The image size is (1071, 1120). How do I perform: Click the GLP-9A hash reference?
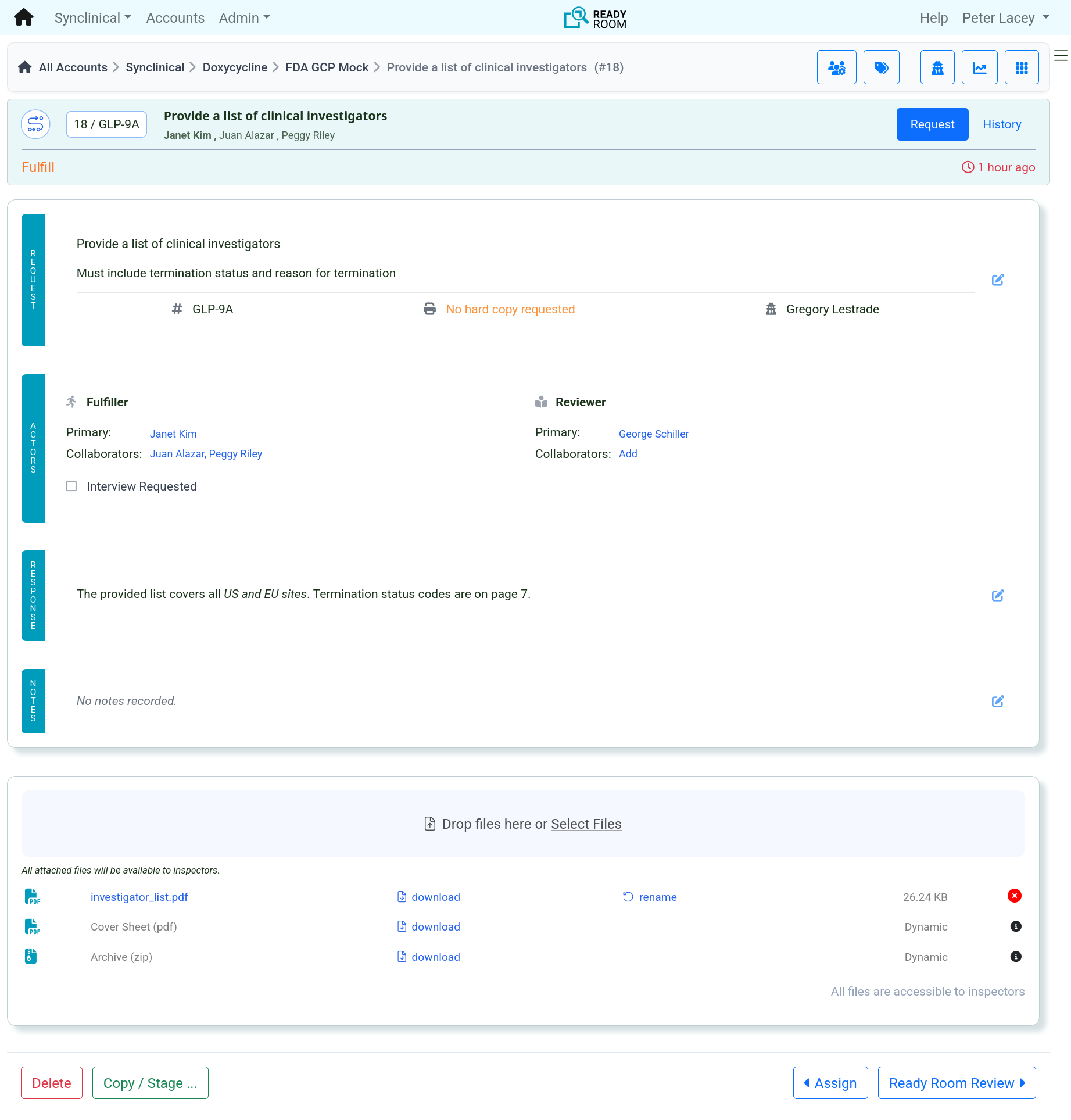[x=203, y=309]
